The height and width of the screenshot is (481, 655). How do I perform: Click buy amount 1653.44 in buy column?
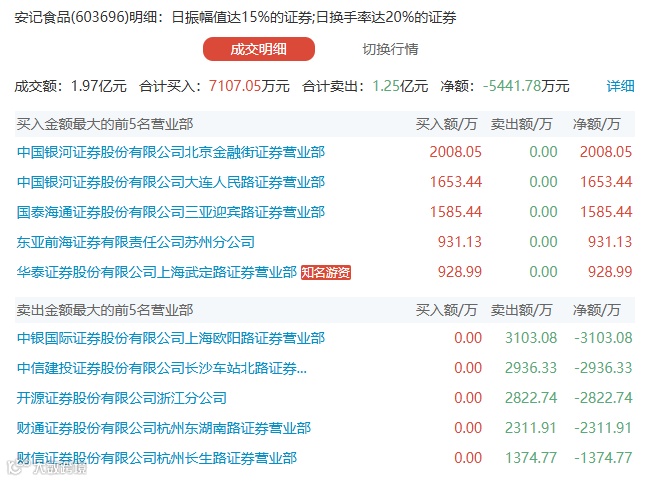point(455,182)
